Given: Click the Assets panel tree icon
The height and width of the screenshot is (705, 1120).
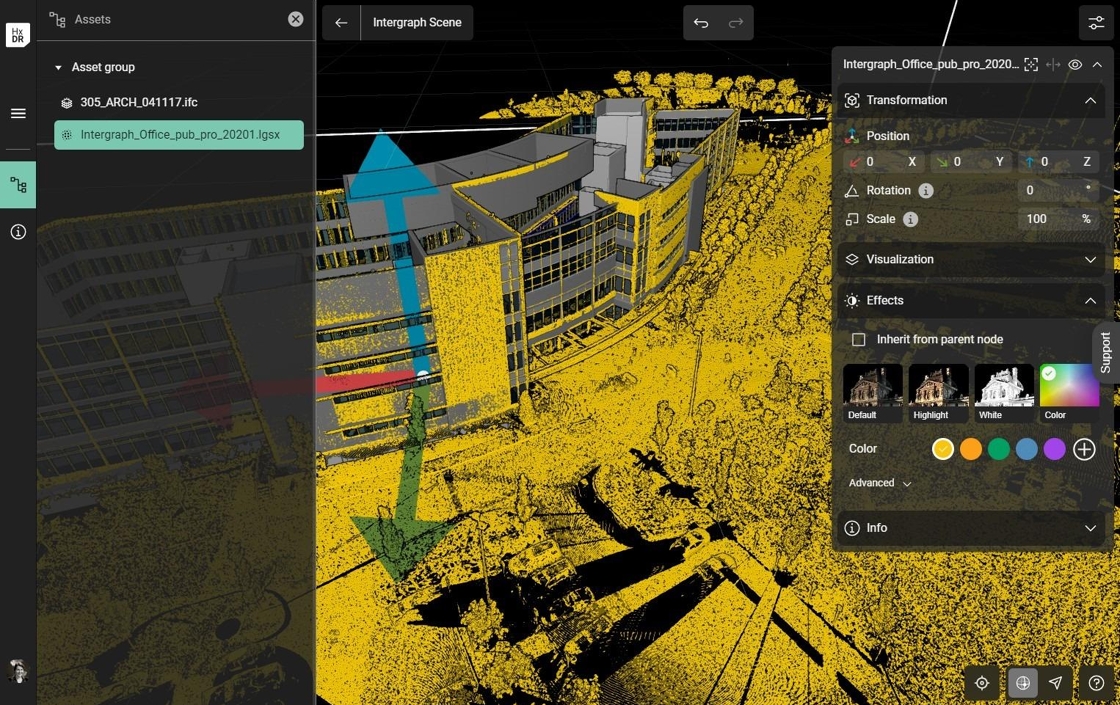Looking at the screenshot, I should (x=58, y=19).
